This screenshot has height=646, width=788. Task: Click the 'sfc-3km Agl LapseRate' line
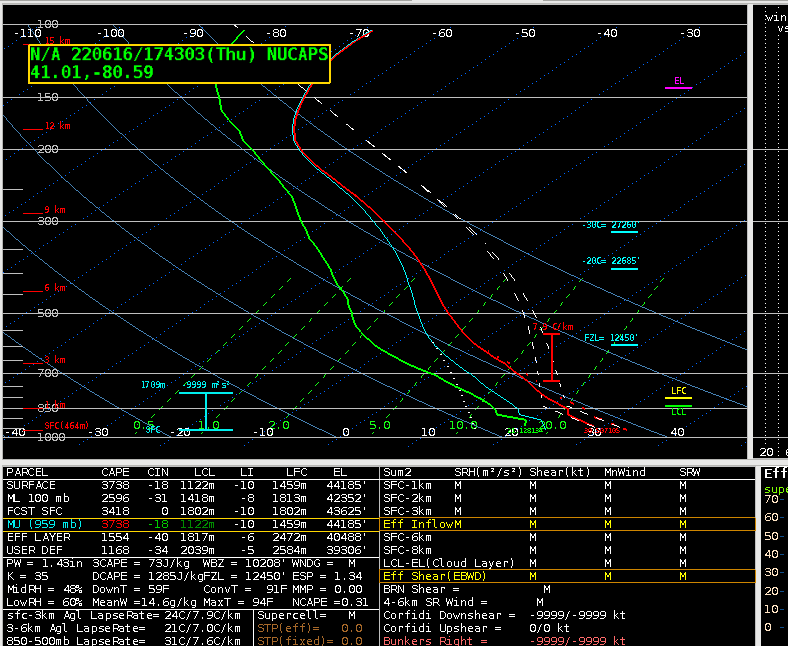[124, 615]
